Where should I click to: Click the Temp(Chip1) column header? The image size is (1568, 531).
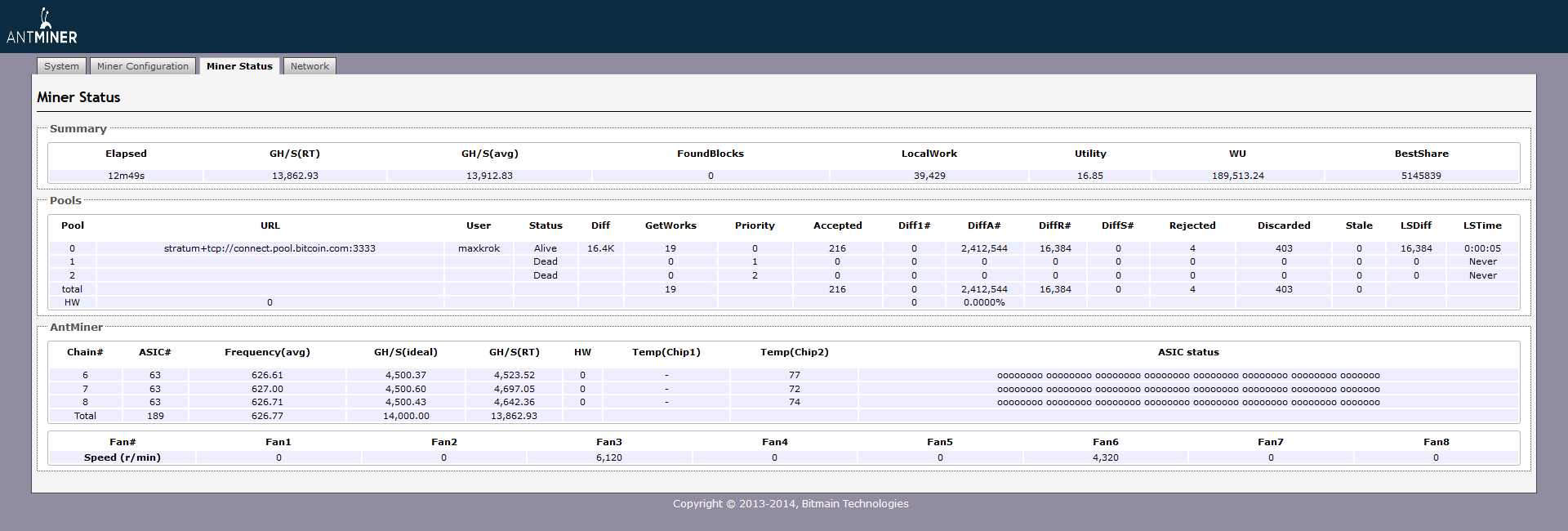[x=666, y=352]
